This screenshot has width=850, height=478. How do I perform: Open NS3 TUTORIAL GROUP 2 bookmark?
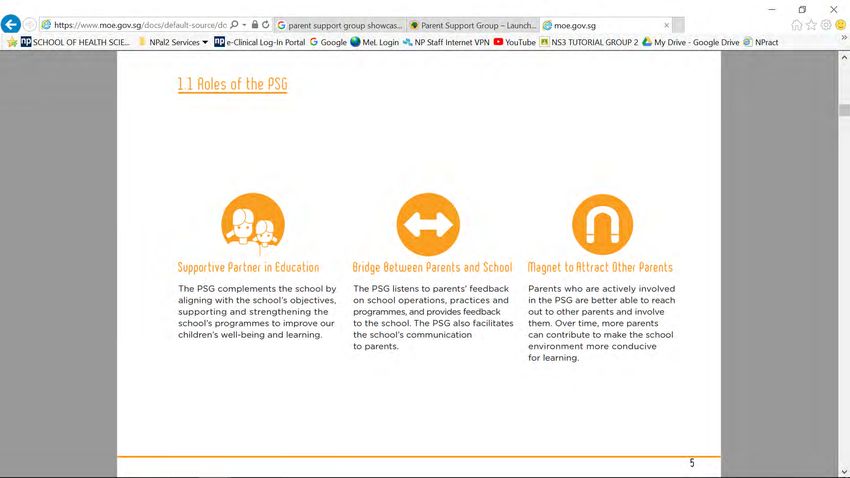tap(589, 42)
